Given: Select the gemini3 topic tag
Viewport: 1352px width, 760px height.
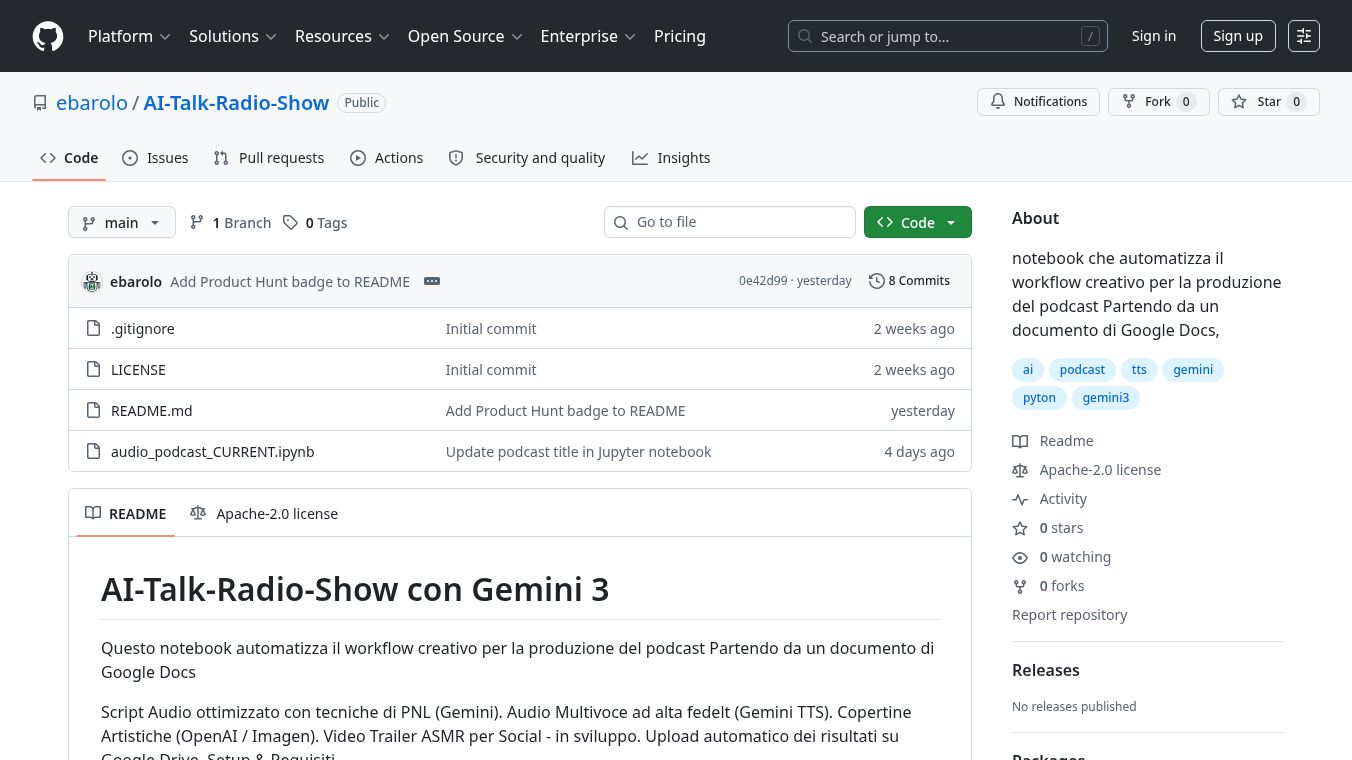Looking at the screenshot, I should pos(1106,397).
